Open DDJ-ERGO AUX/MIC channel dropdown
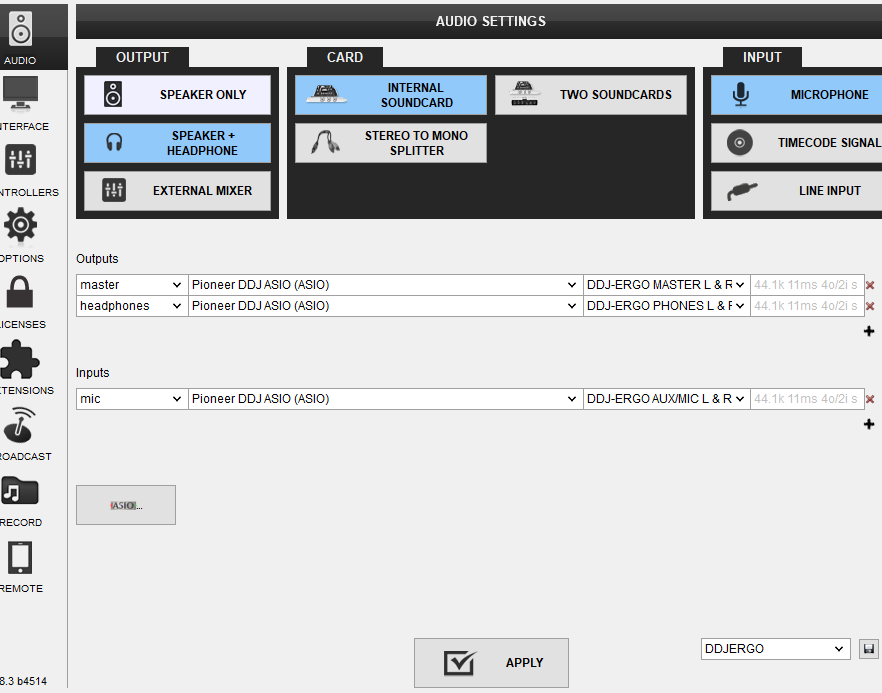The width and height of the screenshot is (882, 693). coord(667,399)
